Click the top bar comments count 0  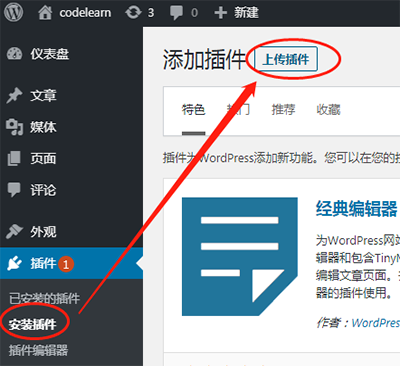pos(194,13)
